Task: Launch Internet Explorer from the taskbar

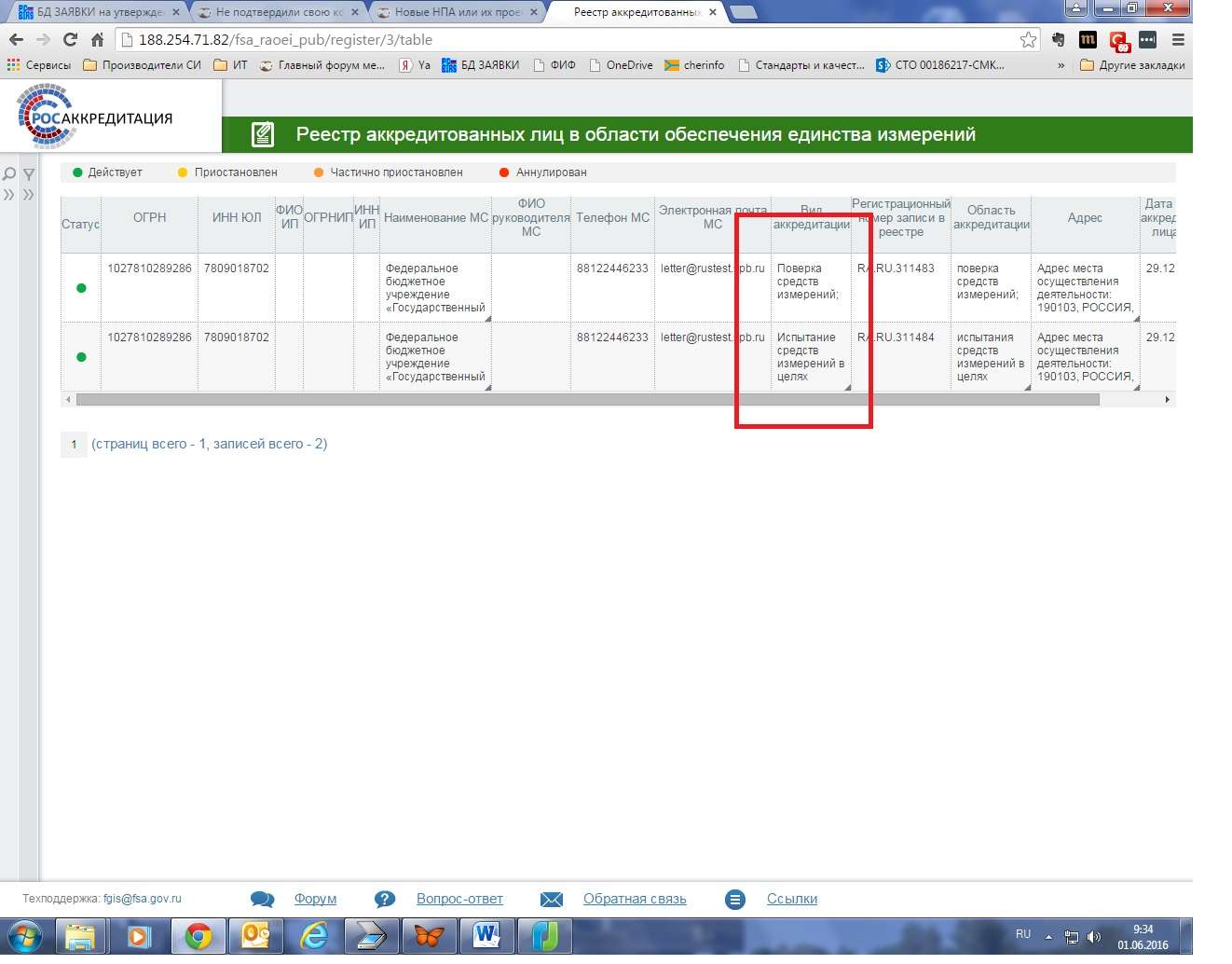Action: (x=314, y=935)
